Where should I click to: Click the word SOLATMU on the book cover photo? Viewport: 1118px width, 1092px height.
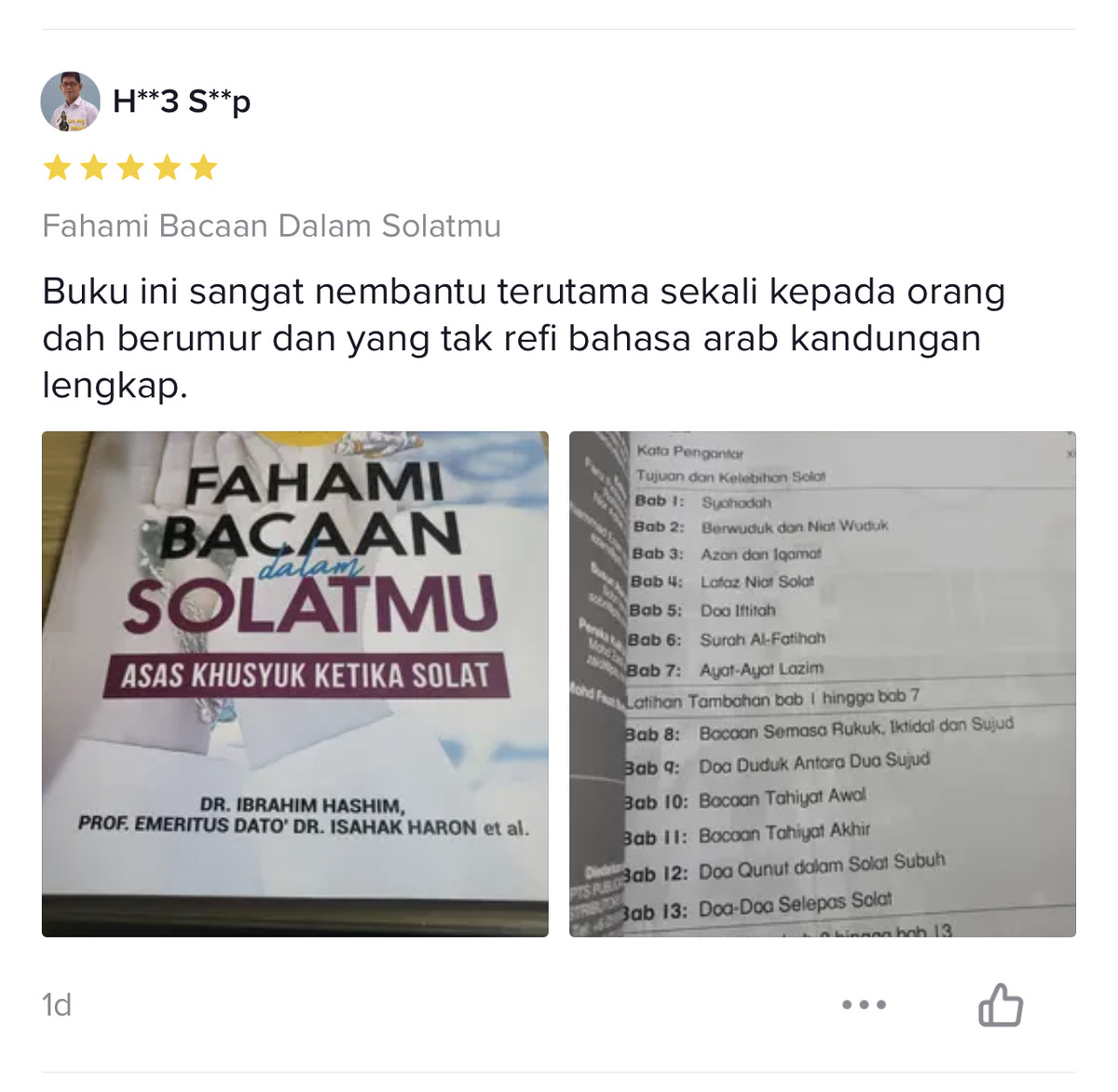tap(310, 606)
